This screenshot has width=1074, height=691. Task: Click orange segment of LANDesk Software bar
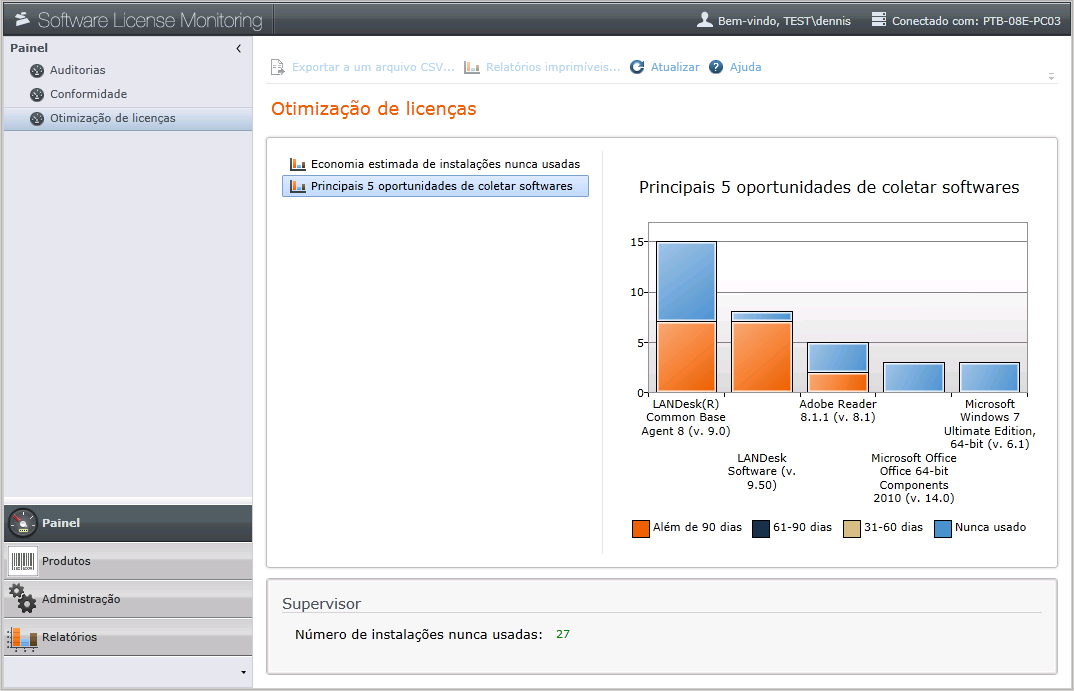(762, 357)
